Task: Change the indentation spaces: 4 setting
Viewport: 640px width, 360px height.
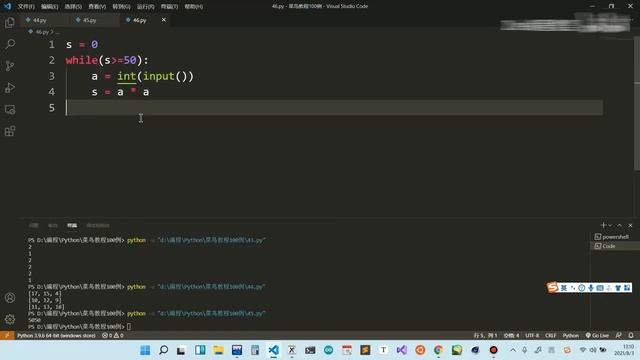Action: (511, 336)
